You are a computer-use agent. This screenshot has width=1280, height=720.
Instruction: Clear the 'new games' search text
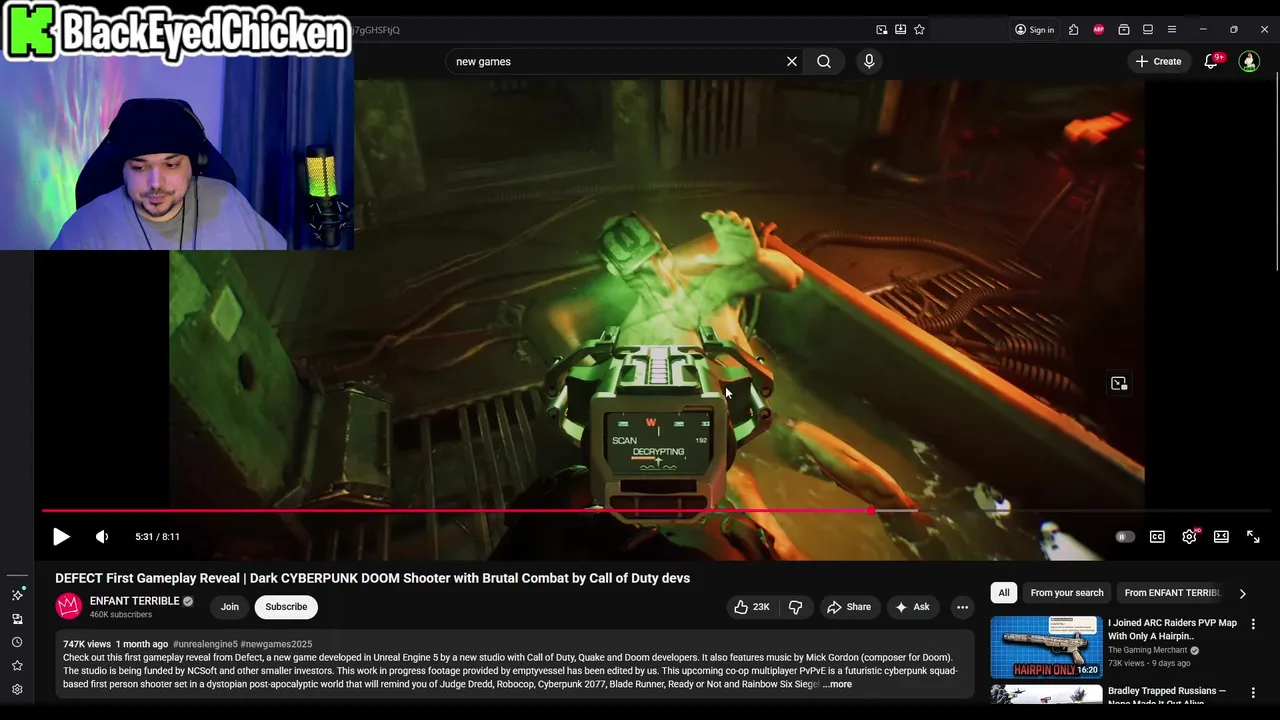point(792,61)
